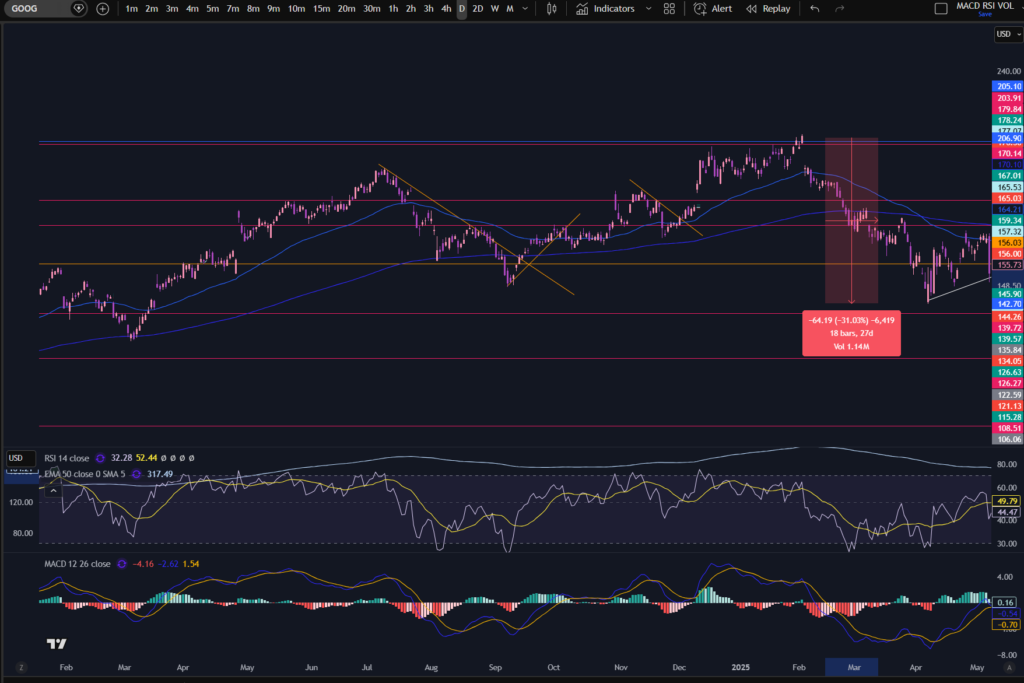Viewport: 1024px width, 683px height.
Task: Click the symbol status shield icon next to GOOG
Action: (78, 8)
